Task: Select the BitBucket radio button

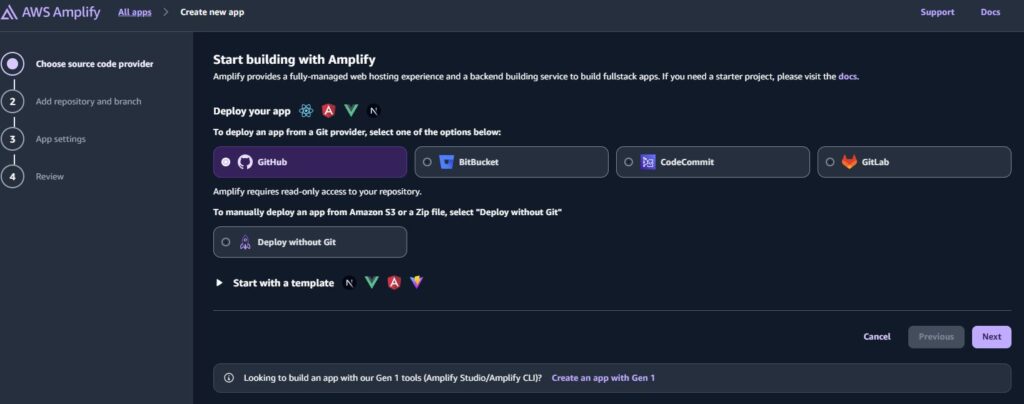Action: pos(427,162)
